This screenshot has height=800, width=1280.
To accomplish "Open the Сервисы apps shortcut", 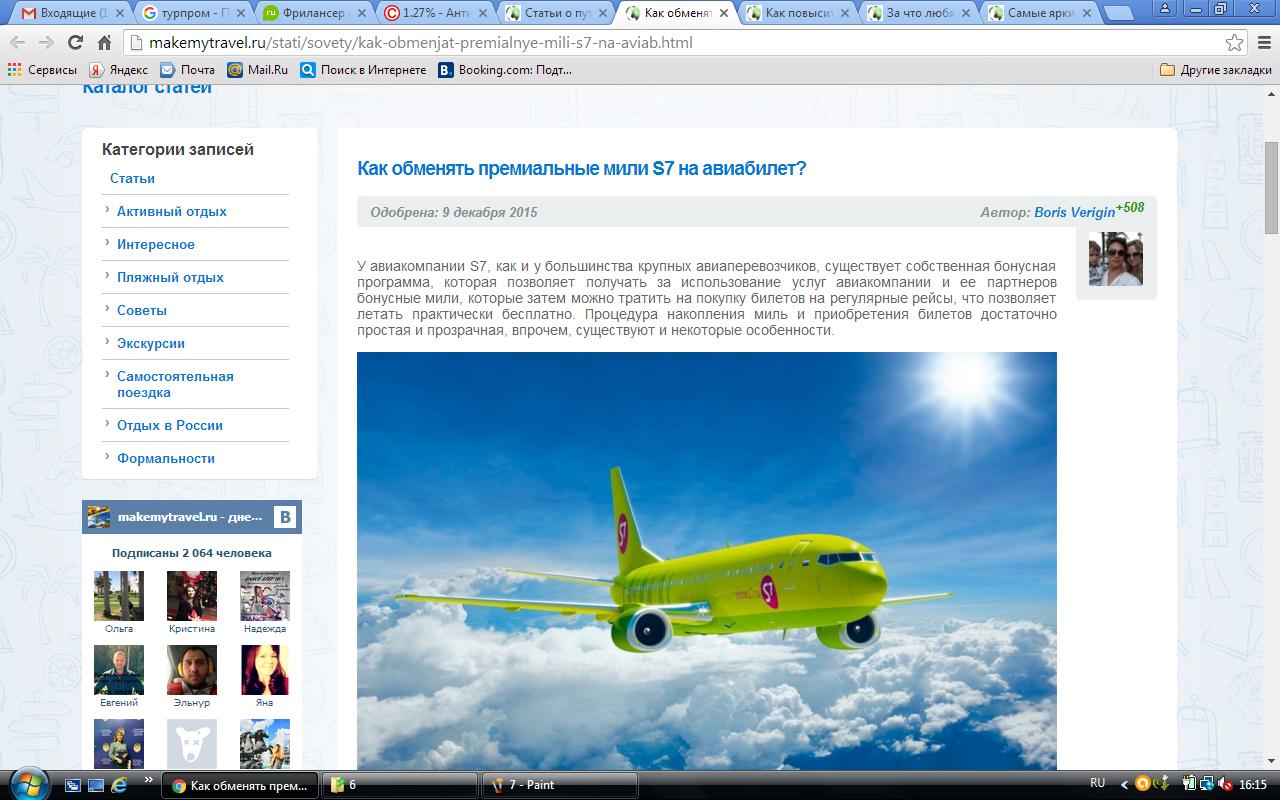I will pos(42,70).
